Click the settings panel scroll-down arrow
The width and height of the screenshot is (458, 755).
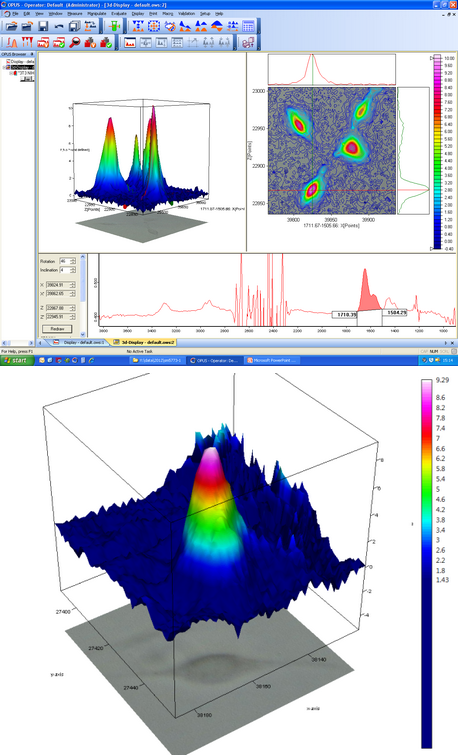pos(83,334)
